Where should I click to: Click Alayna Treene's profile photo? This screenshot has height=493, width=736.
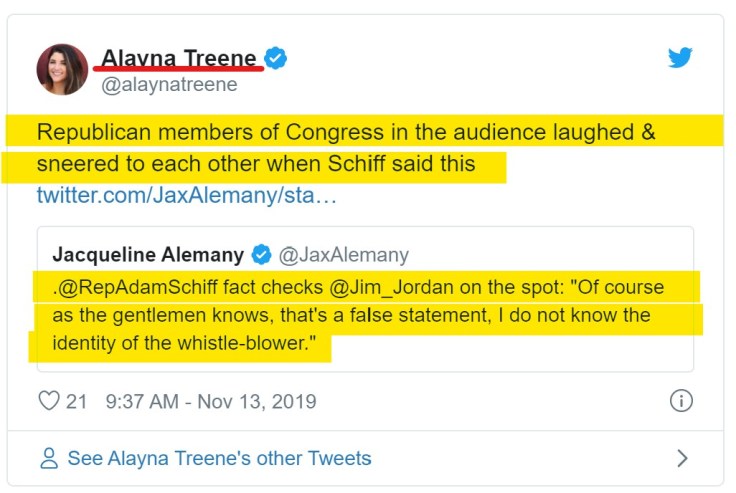click(x=62, y=70)
